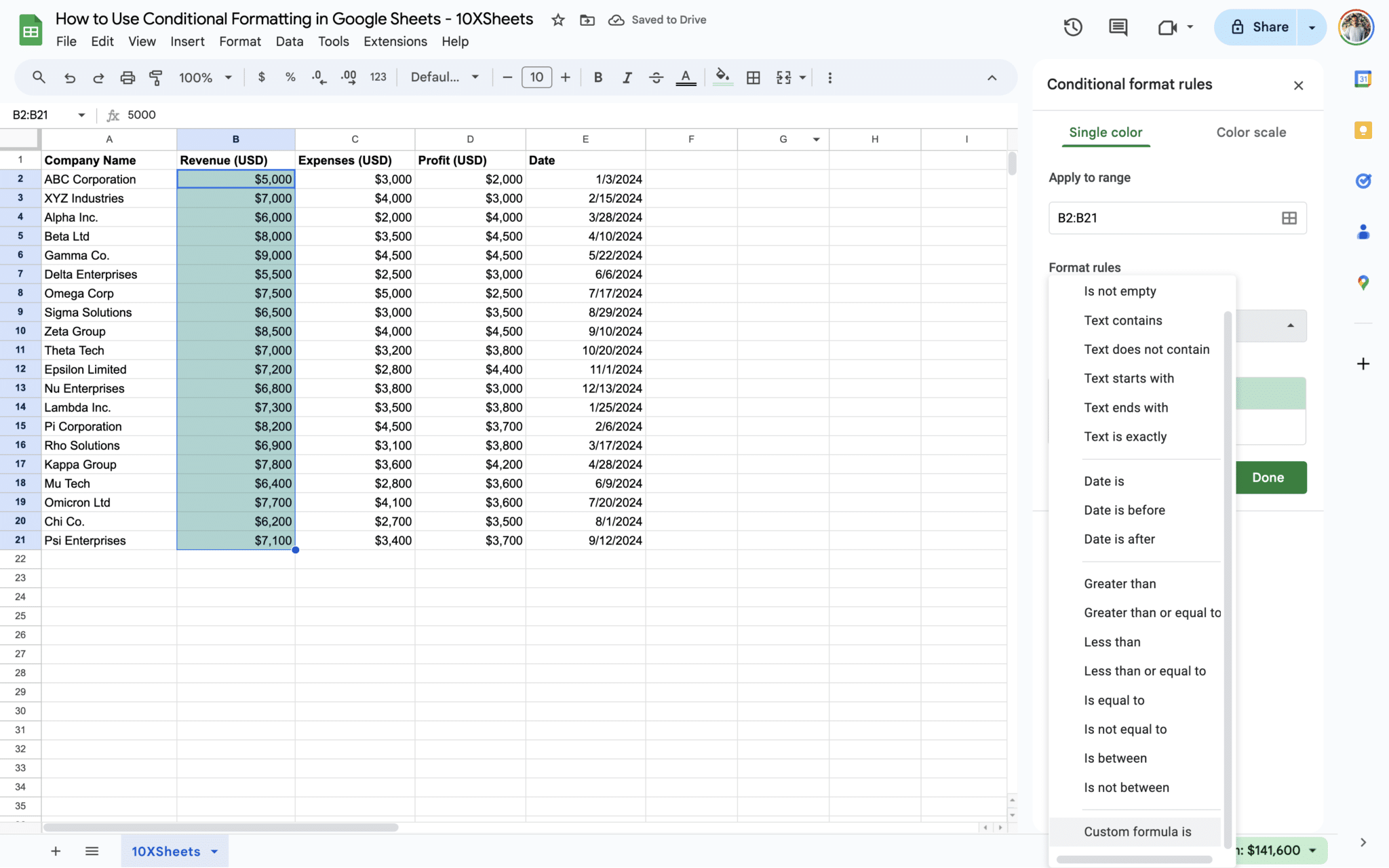The width and height of the screenshot is (1389, 868).
Task: Decrease font size with minus
Action: 507,77
